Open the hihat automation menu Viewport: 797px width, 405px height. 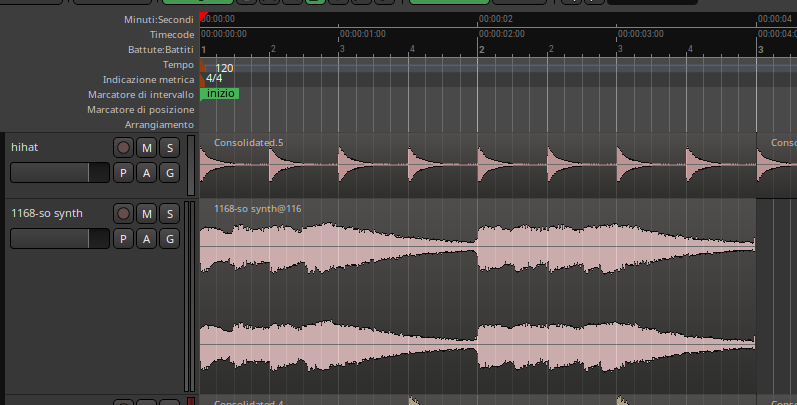click(x=146, y=173)
